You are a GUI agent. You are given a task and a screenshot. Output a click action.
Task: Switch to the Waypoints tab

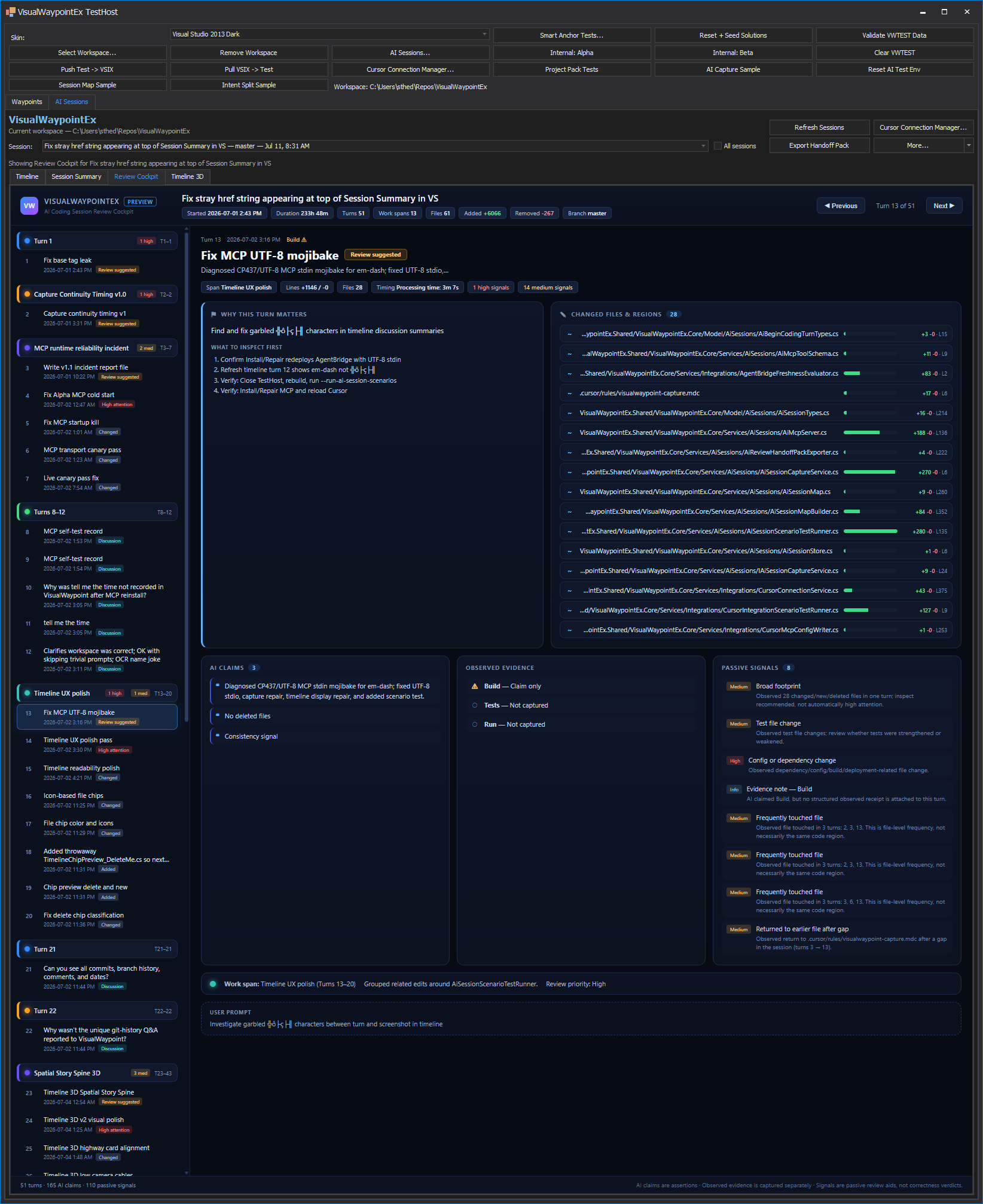click(x=27, y=102)
